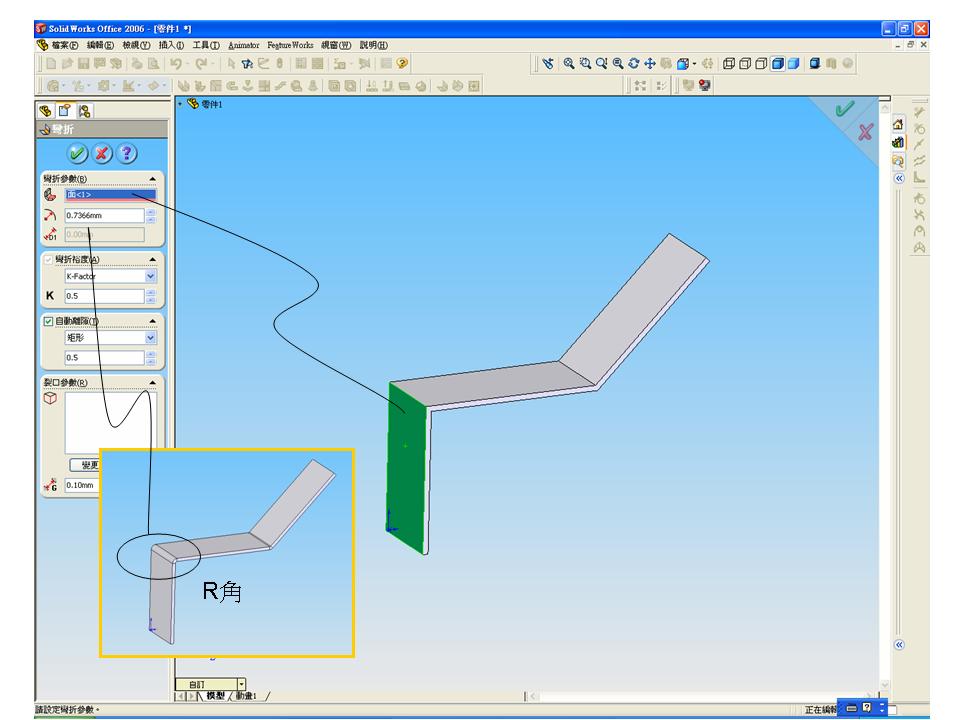This screenshot has width=960, height=720.
Task: Click the relief ratio field showing 0.5
Action: coord(104,358)
